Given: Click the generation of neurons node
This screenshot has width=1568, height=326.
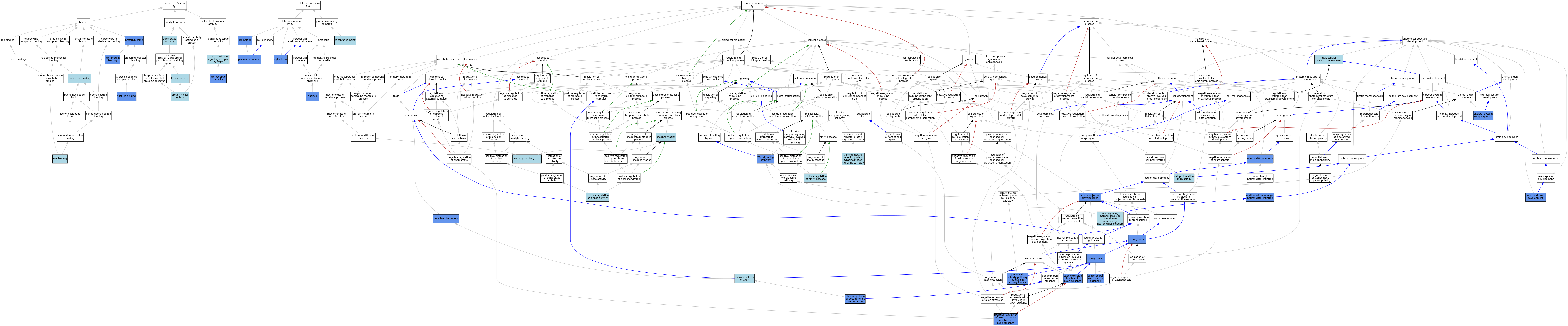Looking at the screenshot, I should [x=1284, y=137].
